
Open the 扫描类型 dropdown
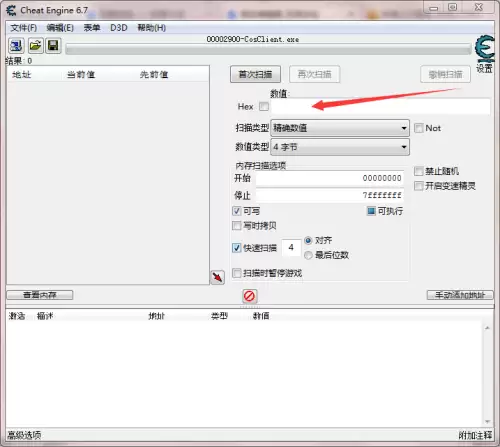pyautogui.click(x=340, y=128)
